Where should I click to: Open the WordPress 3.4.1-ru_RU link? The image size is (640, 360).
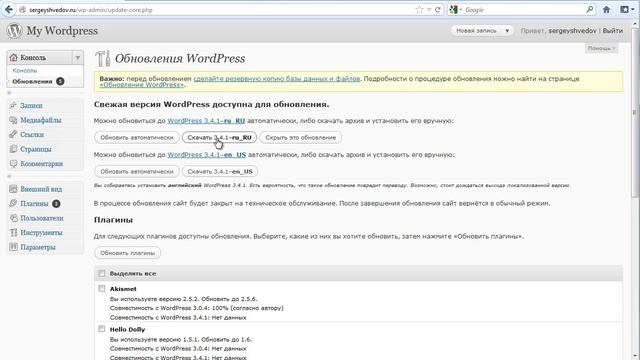point(206,121)
